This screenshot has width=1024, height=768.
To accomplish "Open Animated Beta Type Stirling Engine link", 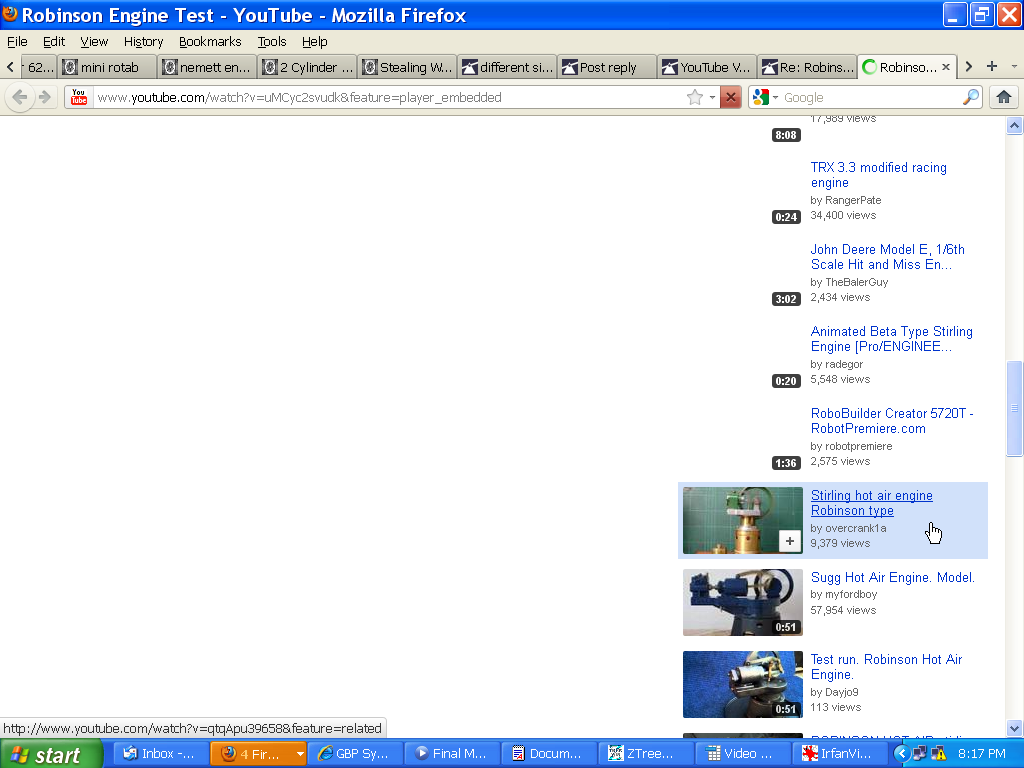I will (x=891, y=339).
